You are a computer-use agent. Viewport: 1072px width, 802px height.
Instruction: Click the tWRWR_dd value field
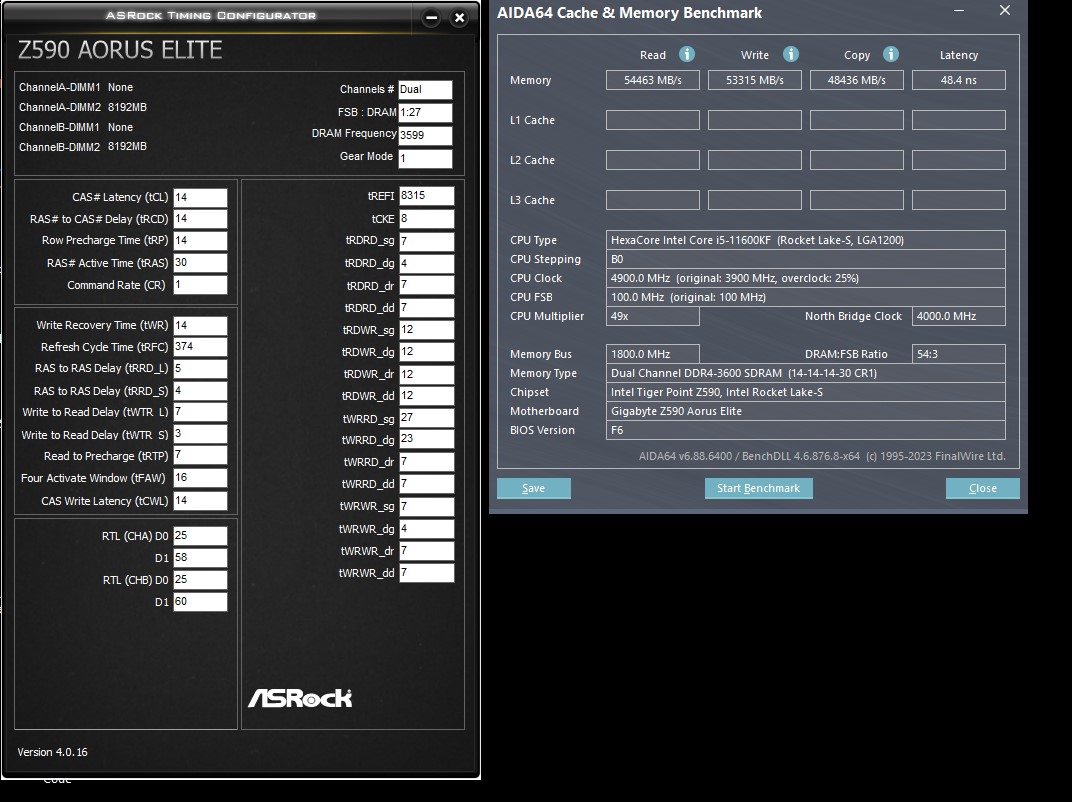(427, 573)
